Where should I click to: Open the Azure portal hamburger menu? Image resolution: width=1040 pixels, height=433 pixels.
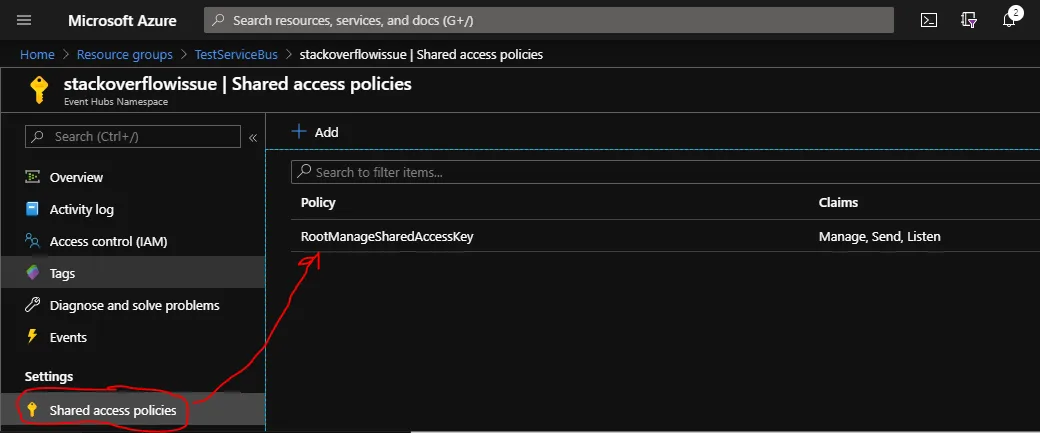(x=24, y=20)
